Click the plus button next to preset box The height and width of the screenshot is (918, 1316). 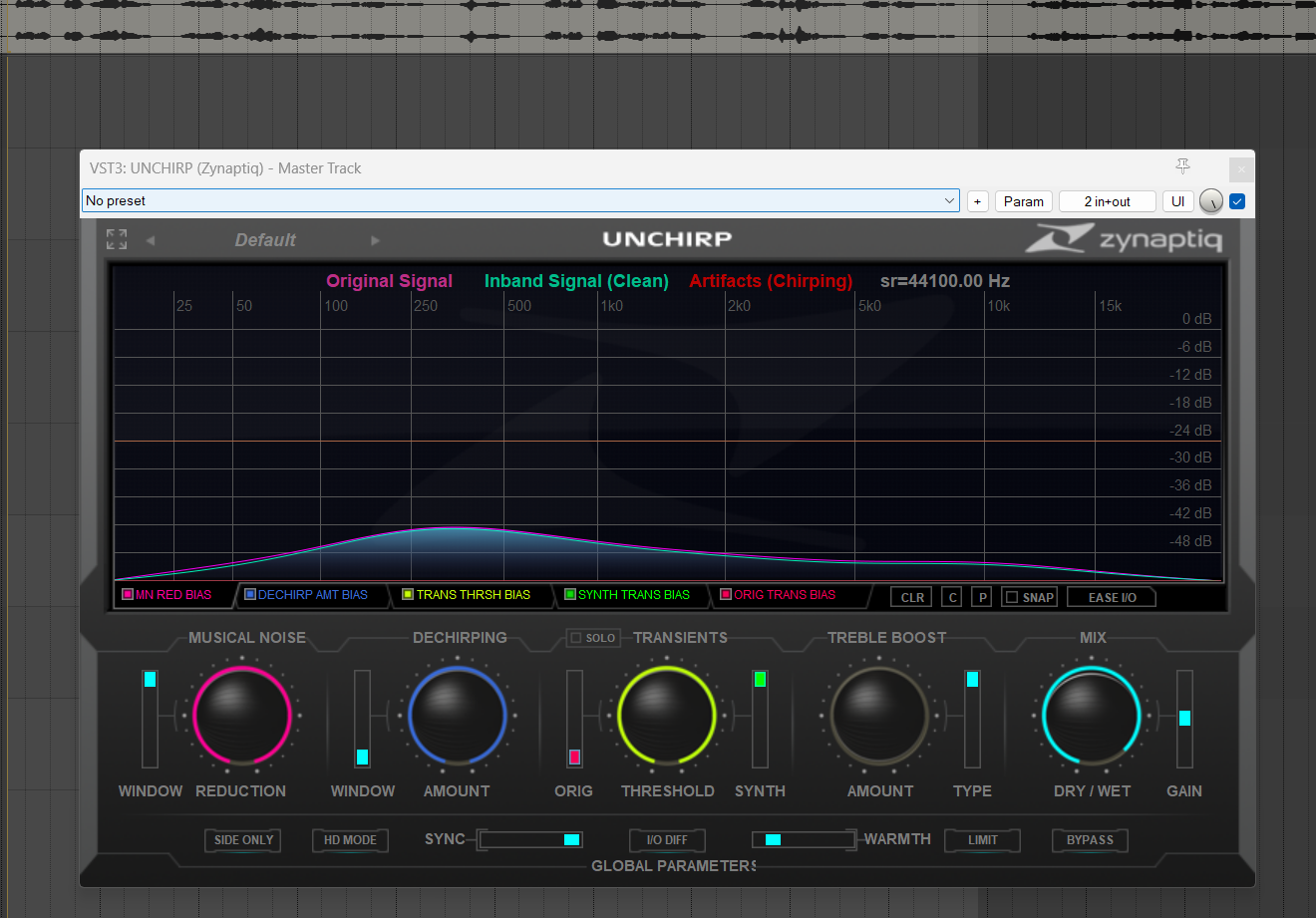coord(977,201)
